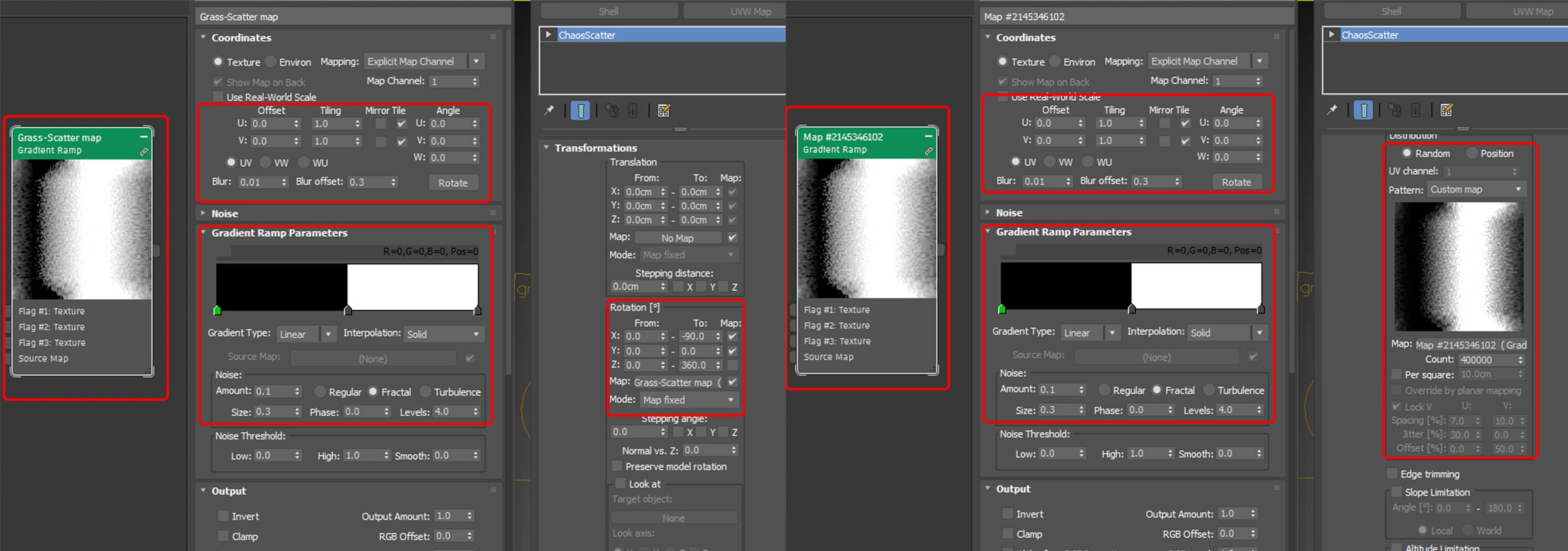This screenshot has width=1568, height=551.
Task: Click Rotate button in Grass-Scatter map Coordinates
Action: [x=453, y=183]
